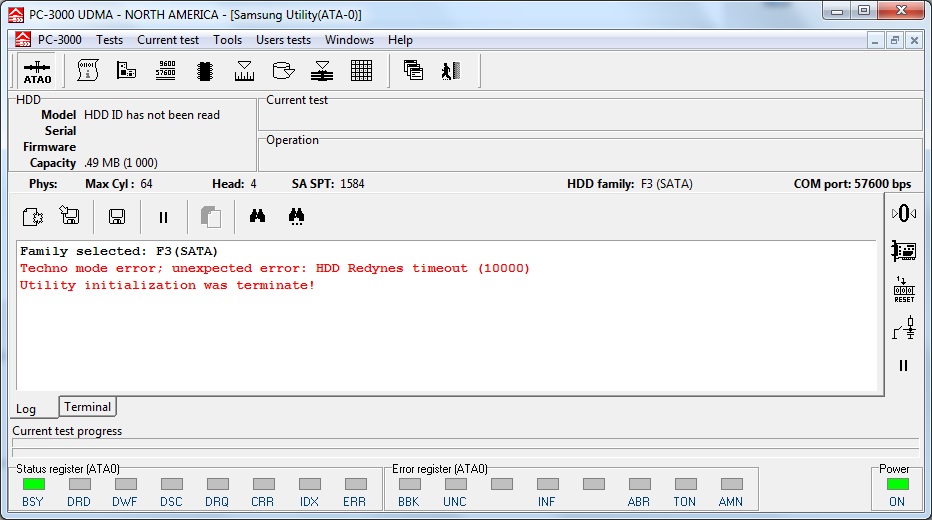Click the binoculars find icon

(x=257, y=216)
